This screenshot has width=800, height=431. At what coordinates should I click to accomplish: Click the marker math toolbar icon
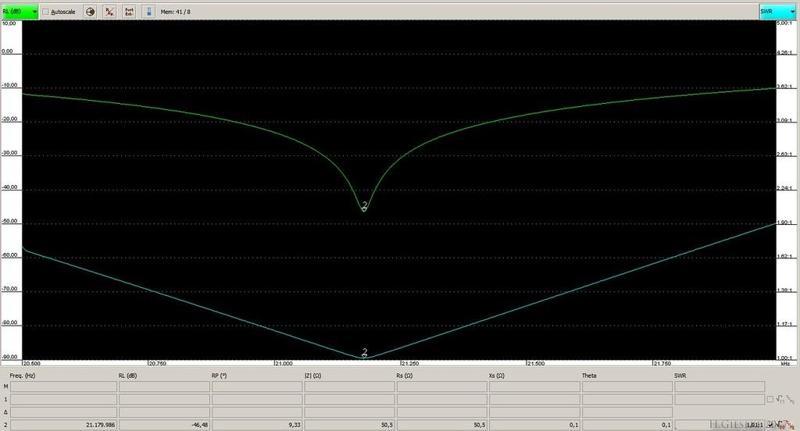click(109, 11)
